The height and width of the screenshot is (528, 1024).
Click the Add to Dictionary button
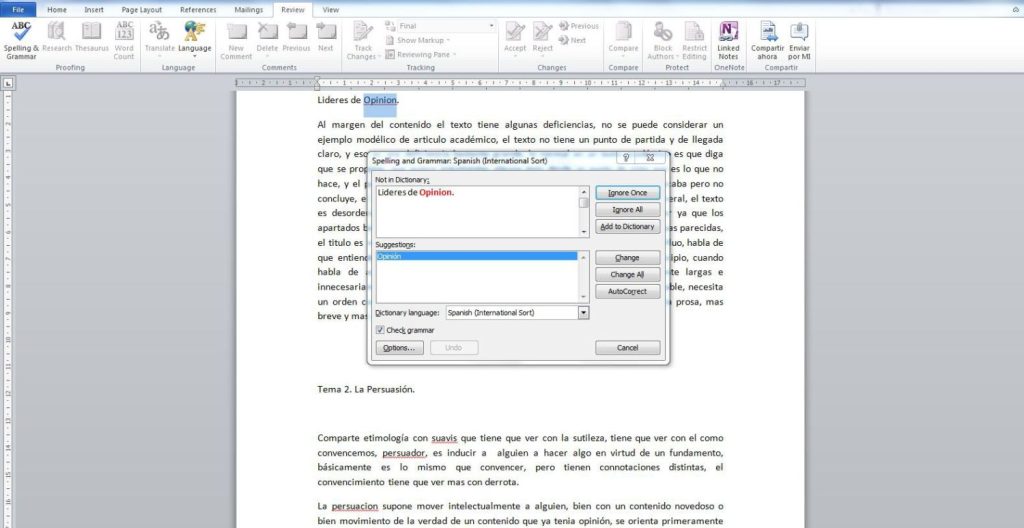(x=627, y=227)
